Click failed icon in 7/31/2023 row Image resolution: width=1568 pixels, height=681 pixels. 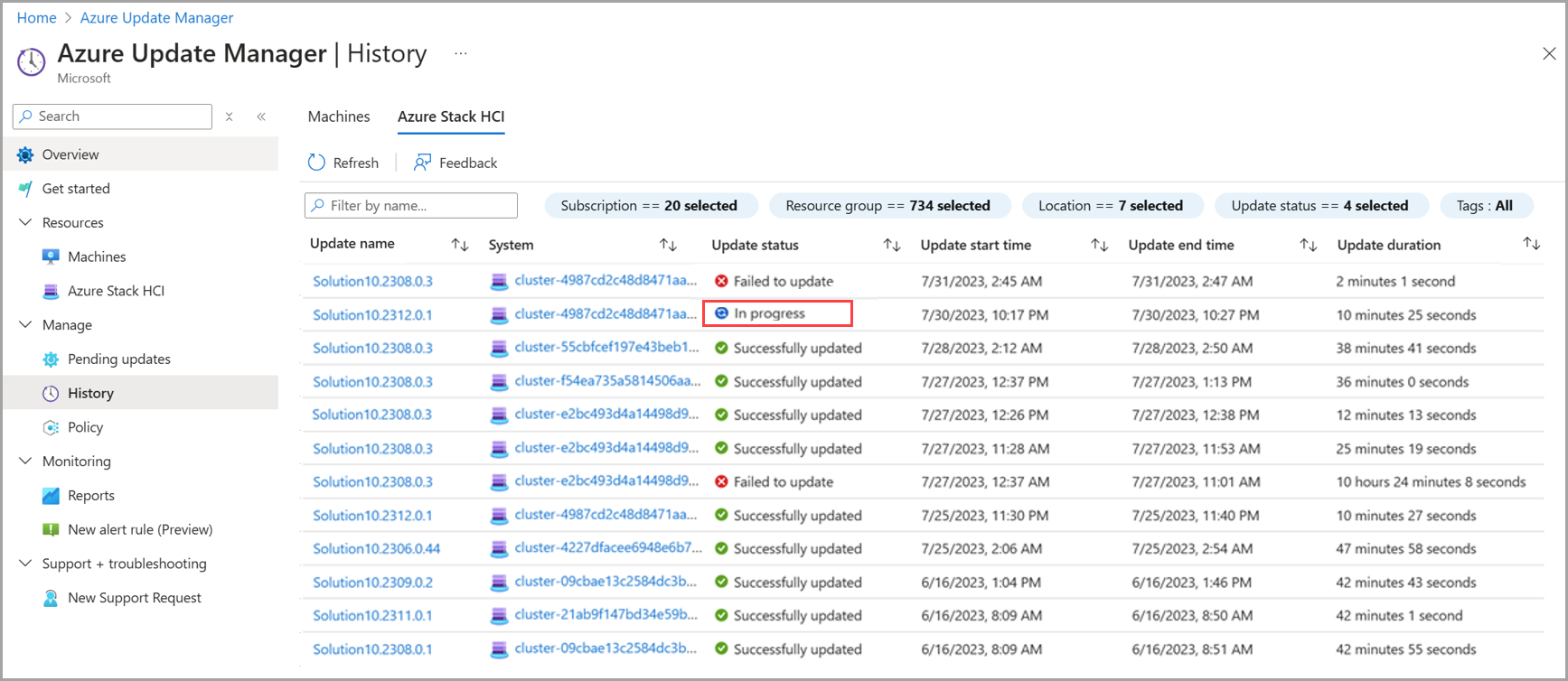click(x=721, y=281)
